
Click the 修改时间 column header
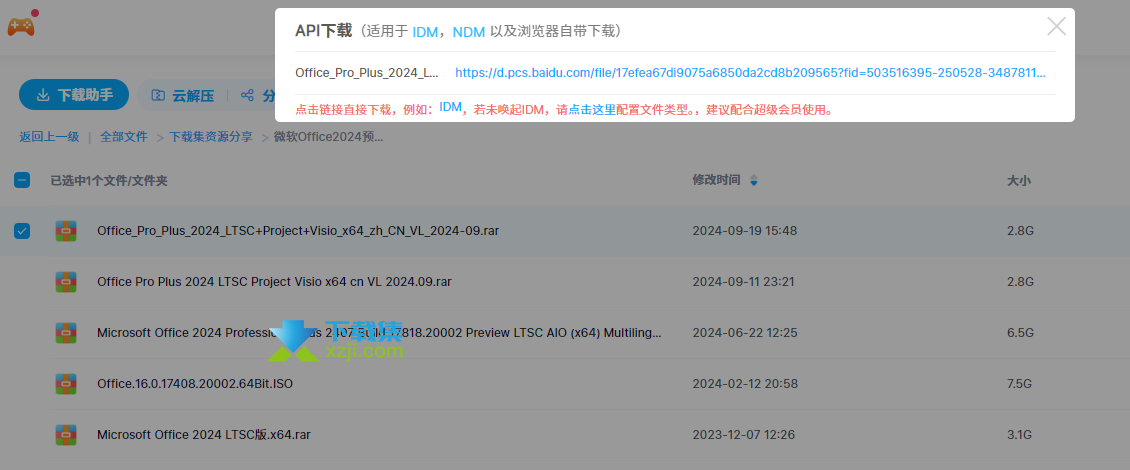(716, 179)
